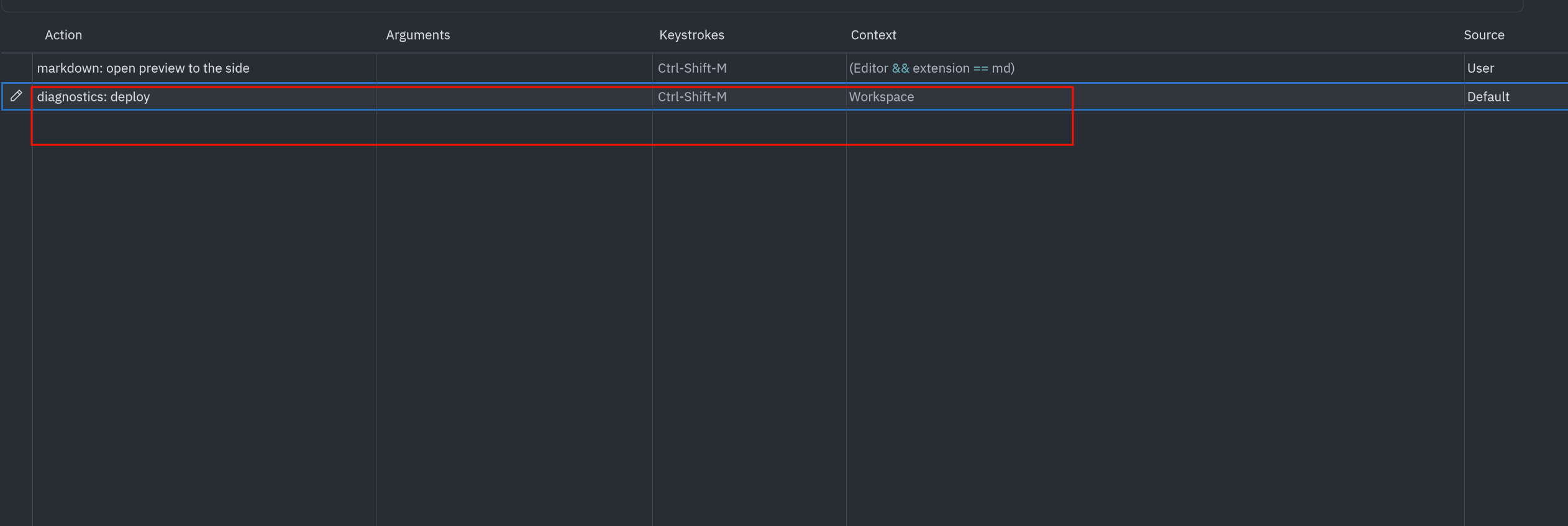
Task: Click the md value in the context expression
Action: (x=1000, y=68)
